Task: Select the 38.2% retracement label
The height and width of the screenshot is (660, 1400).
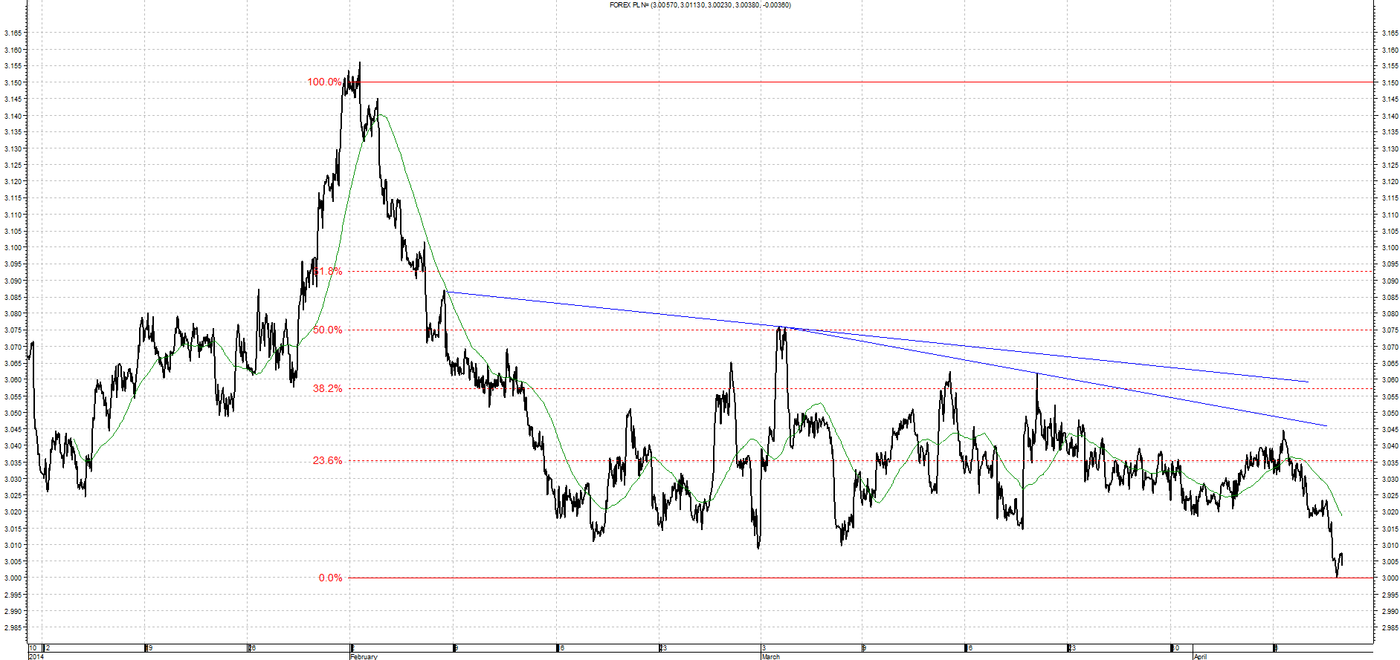Action: [328, 388]
